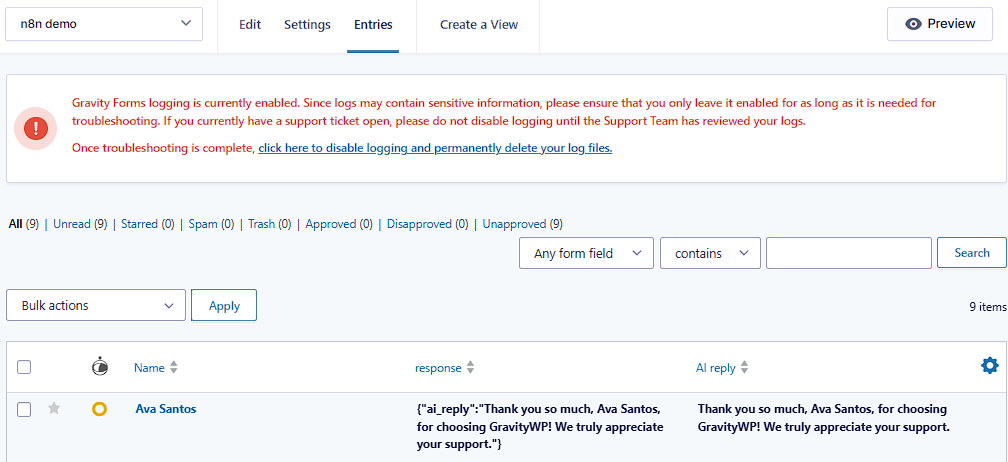Click the Name column sort arrows
The height and width of the screenshot is (462, 1008).
tap(173, 368)
